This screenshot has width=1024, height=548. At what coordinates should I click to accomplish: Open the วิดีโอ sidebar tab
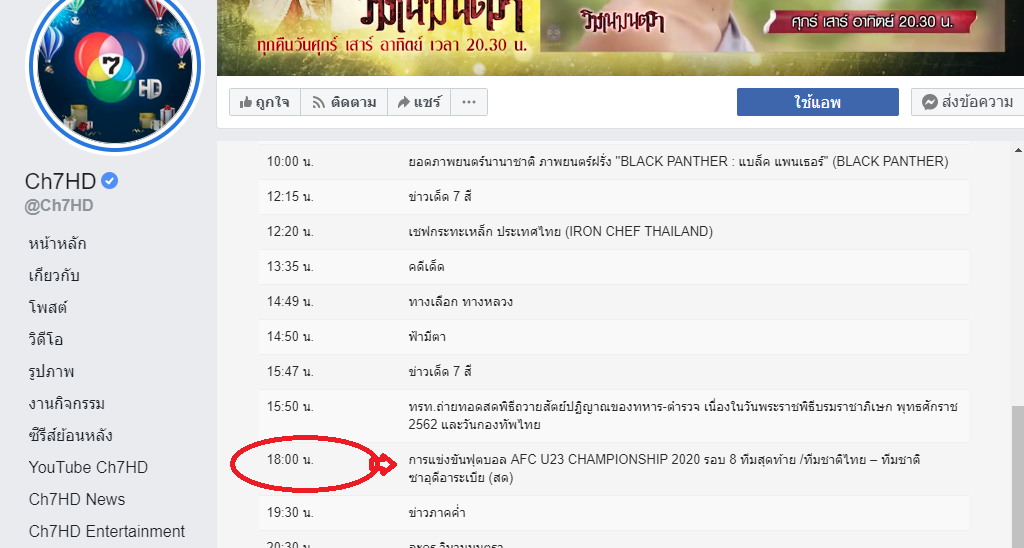[46, 339]
